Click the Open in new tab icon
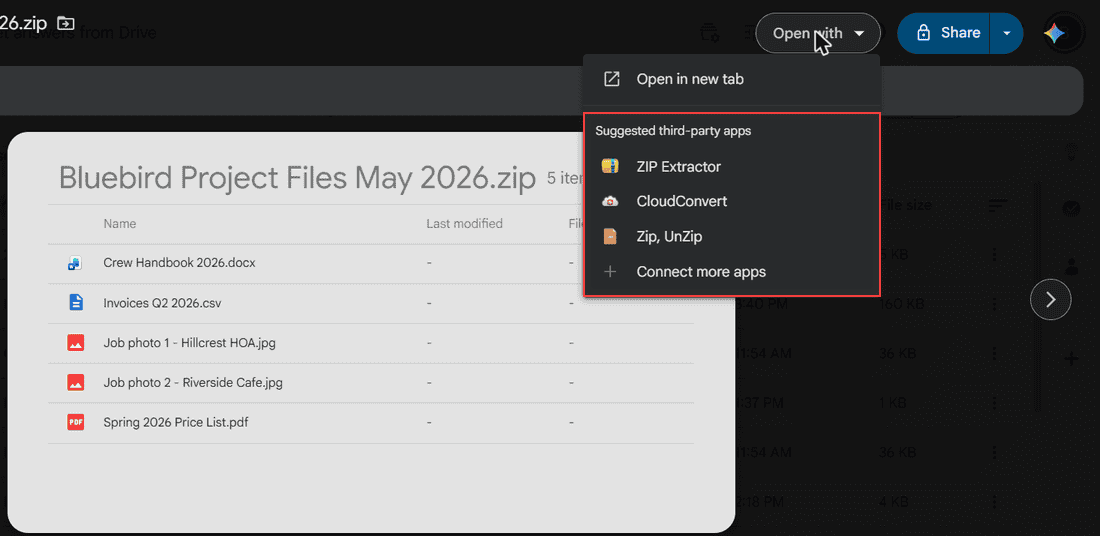 [x=612, y=79]
